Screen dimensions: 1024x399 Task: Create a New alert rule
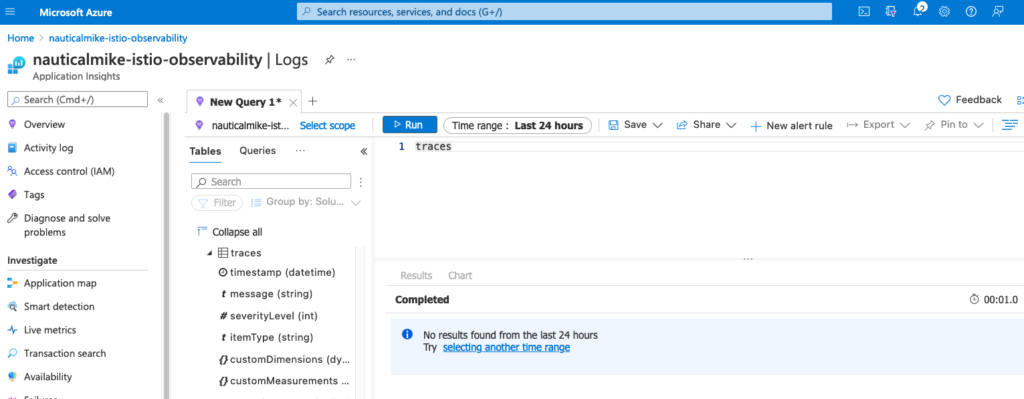point(791,125)
